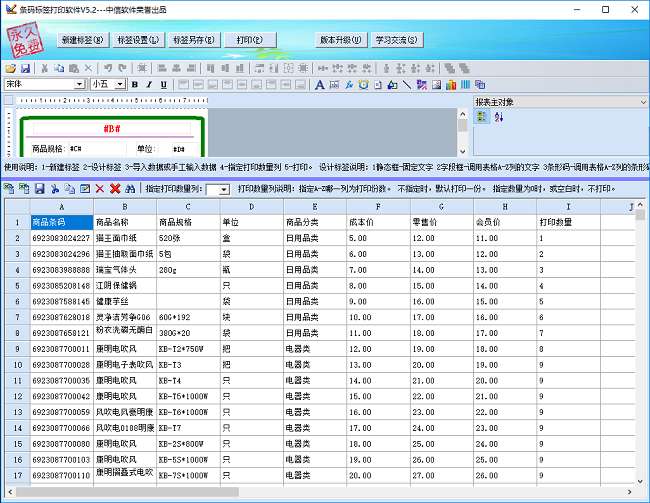Viewport: 650px width, 503px height.
Task: Click the paste clipboard icon in top toolbar
Action: [x=74, y=68]
